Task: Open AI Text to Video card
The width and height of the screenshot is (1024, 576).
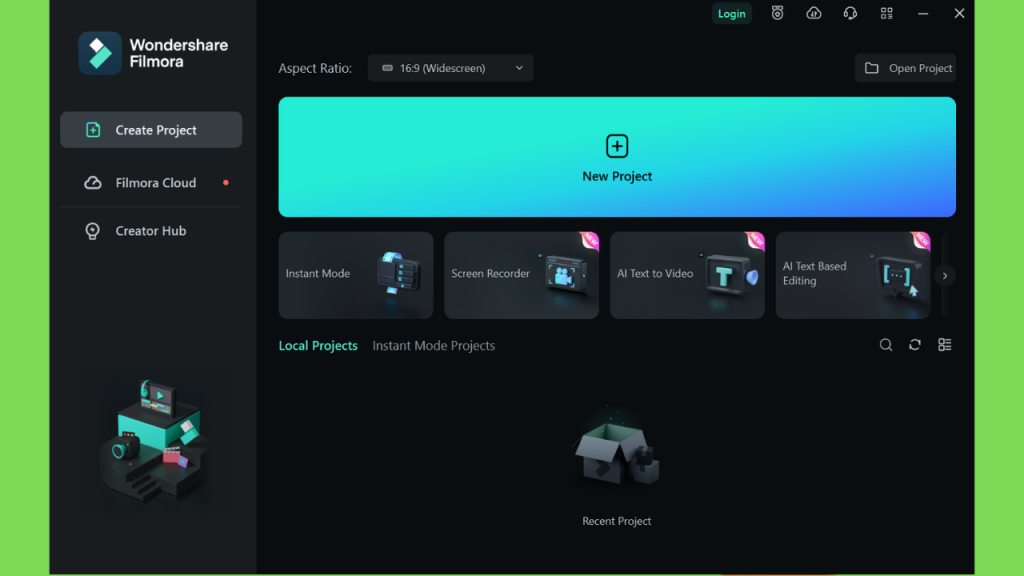Action: pos(687,275)
